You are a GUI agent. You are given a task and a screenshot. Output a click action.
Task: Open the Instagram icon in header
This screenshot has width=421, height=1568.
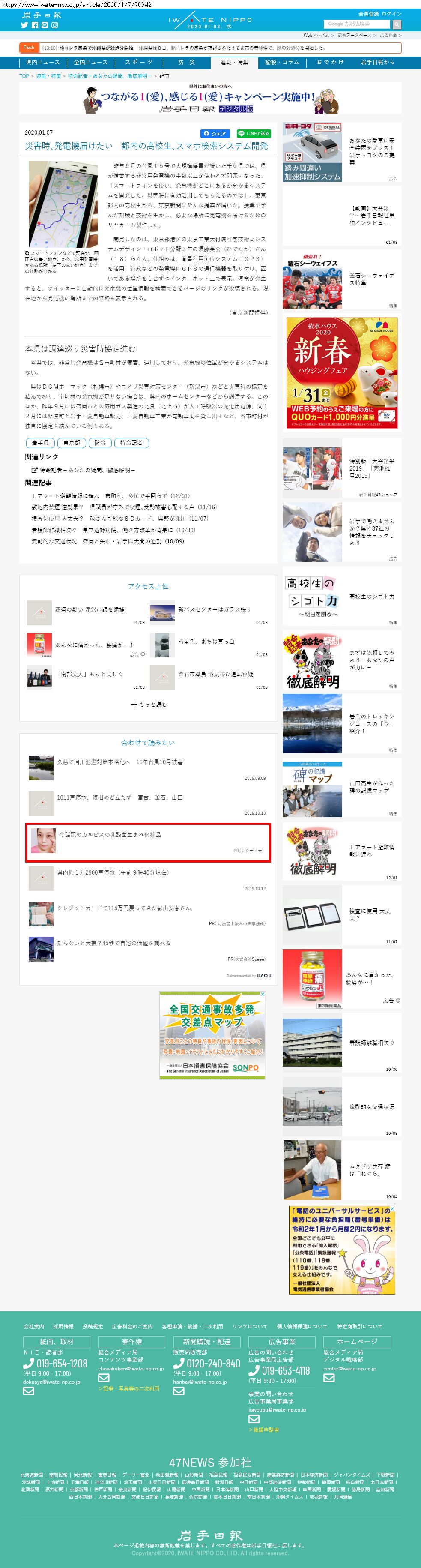54,25
